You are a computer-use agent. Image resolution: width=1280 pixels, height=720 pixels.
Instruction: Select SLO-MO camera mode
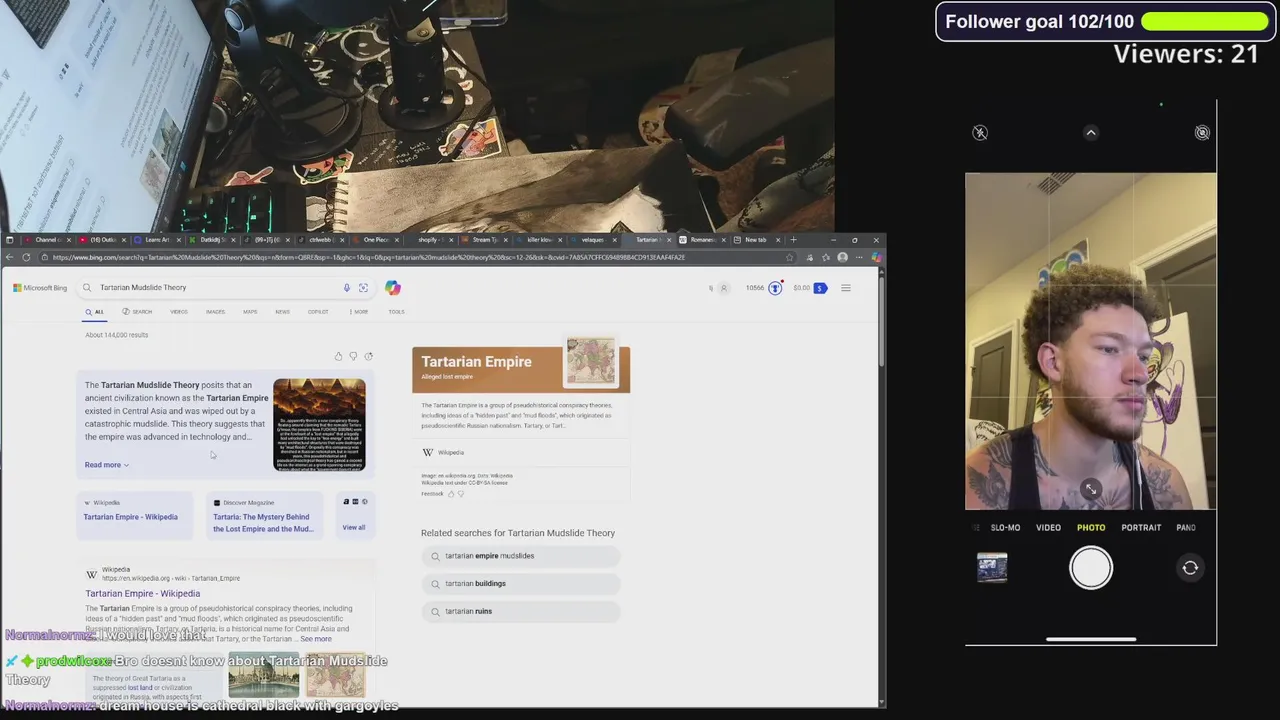pyautogui.click(x=1005, y=528)
